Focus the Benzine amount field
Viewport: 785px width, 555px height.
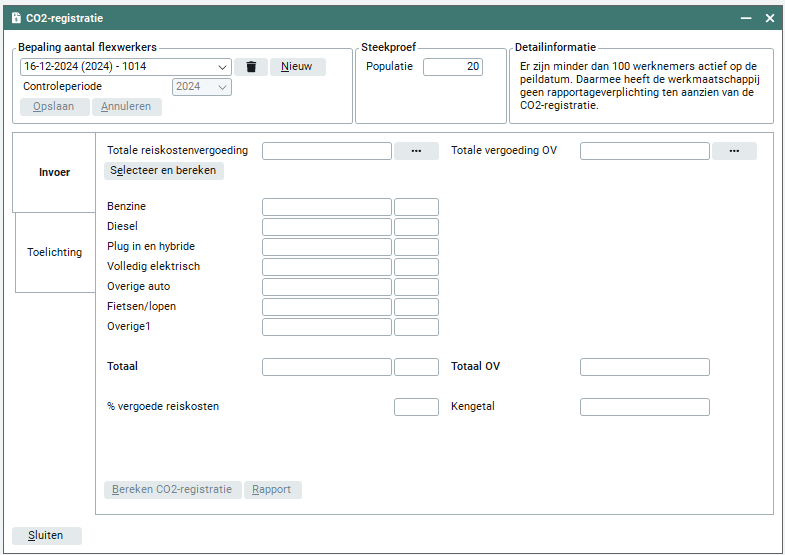pos(326,207)
